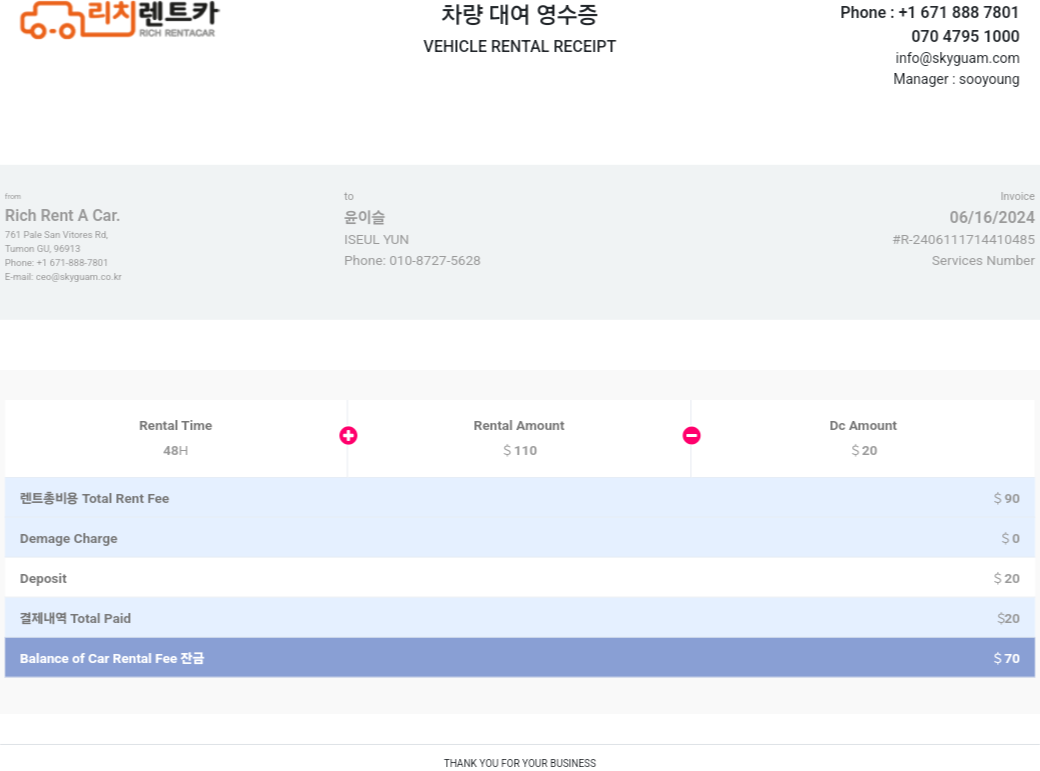Click the pink plus circle icon
This screenshot has width=1040, height=771.
tap(348, 435)
